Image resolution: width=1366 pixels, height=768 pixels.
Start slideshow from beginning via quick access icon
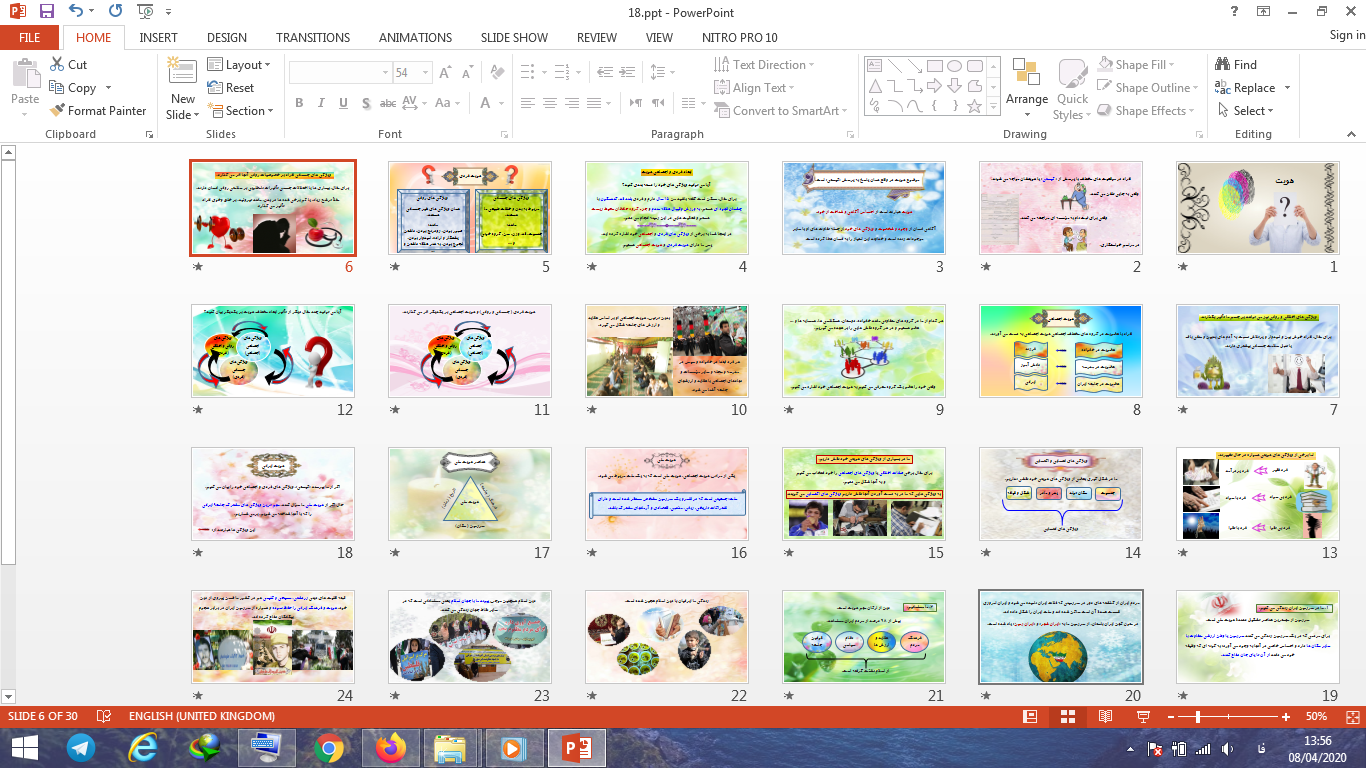(146, 12)
